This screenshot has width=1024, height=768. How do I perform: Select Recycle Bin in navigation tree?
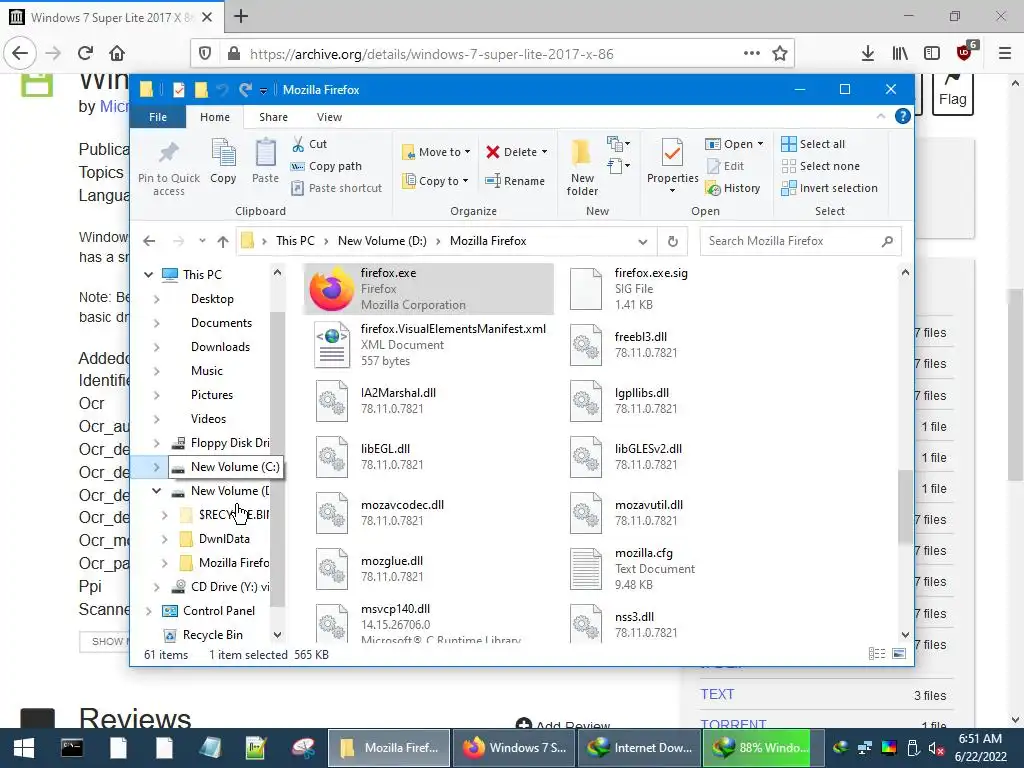212,635
